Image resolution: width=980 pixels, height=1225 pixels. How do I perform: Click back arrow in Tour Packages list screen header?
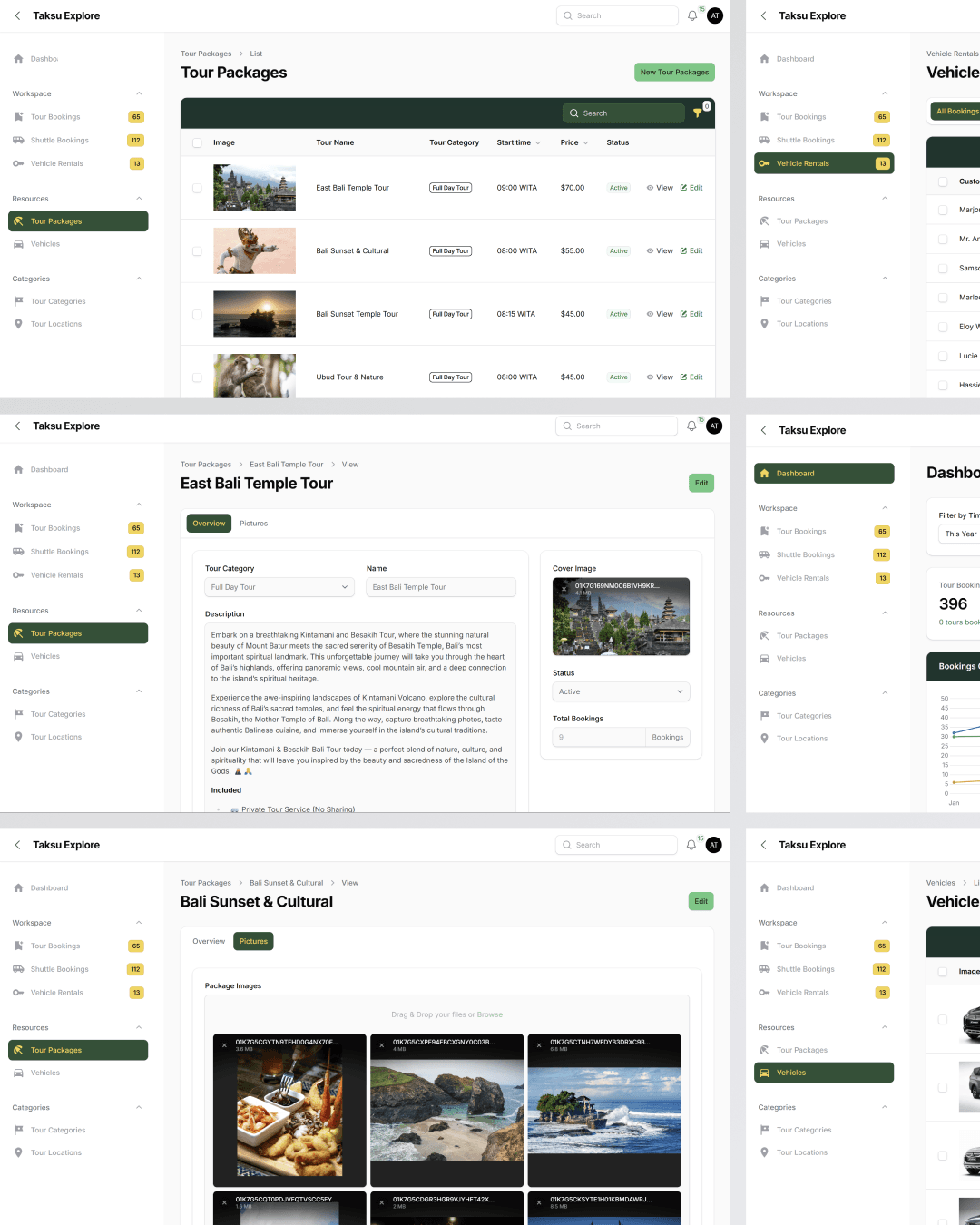click(x=17, y=15)
